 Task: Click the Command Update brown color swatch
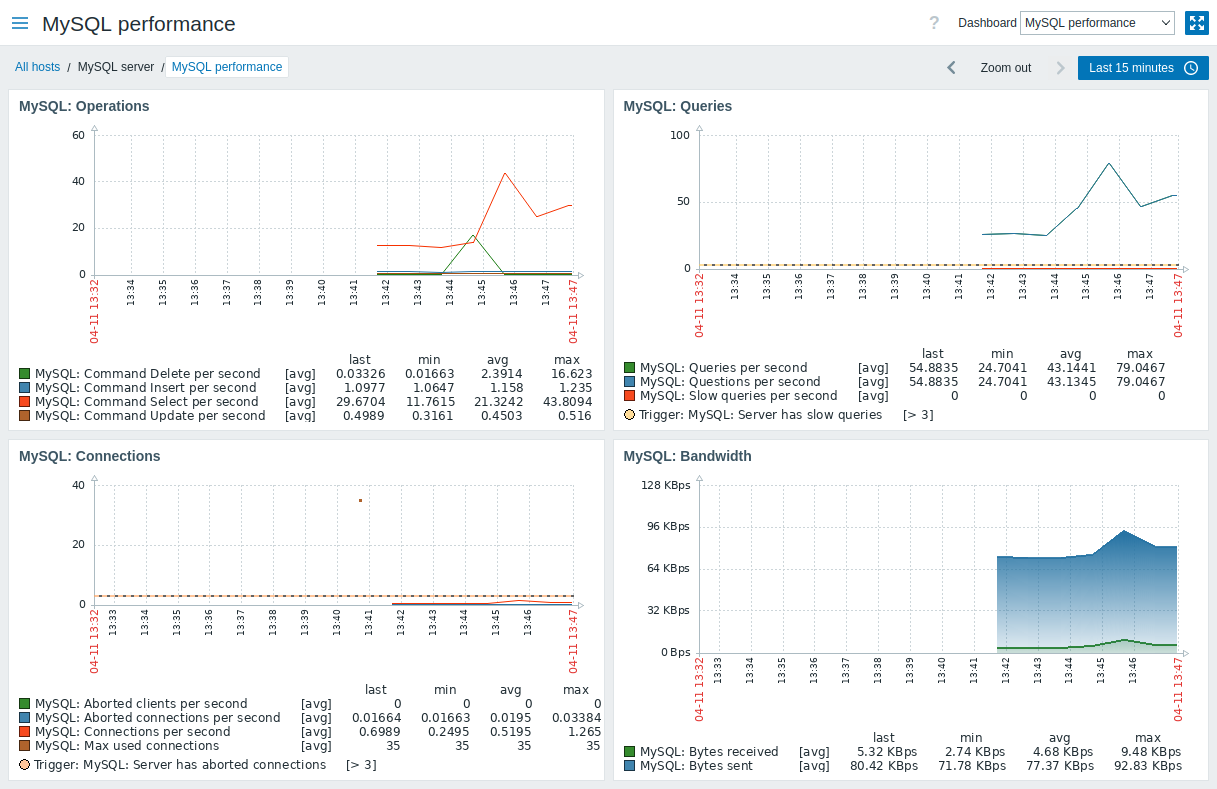point(25,416)
